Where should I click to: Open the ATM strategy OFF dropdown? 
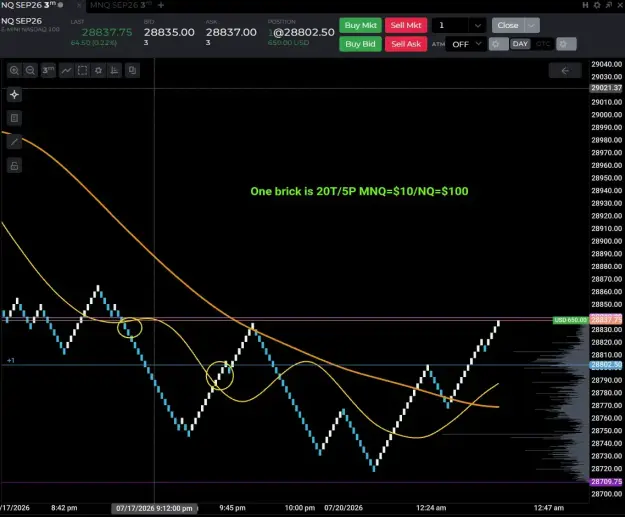click(x=466, y=44)
